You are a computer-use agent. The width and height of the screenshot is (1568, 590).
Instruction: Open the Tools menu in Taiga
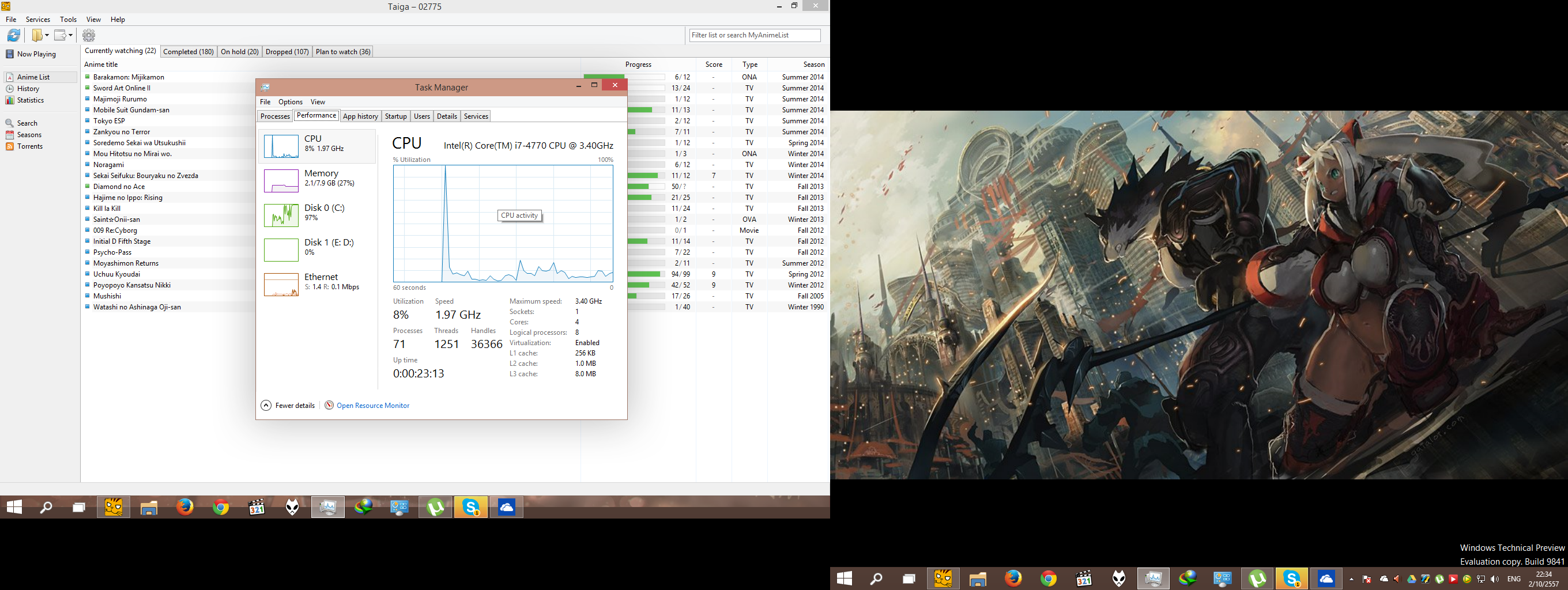coord(68,20)
